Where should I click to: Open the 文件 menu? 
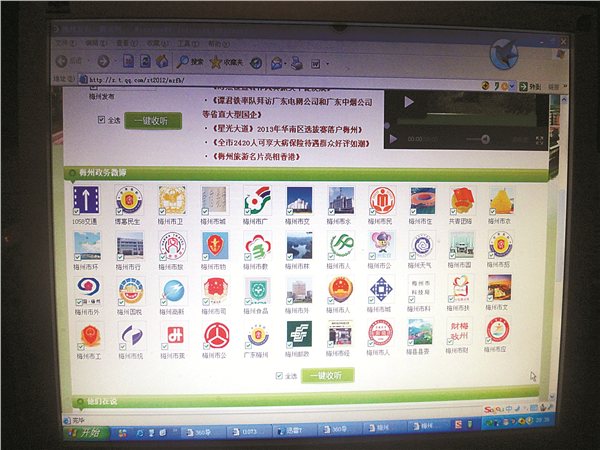click(66, 43)
